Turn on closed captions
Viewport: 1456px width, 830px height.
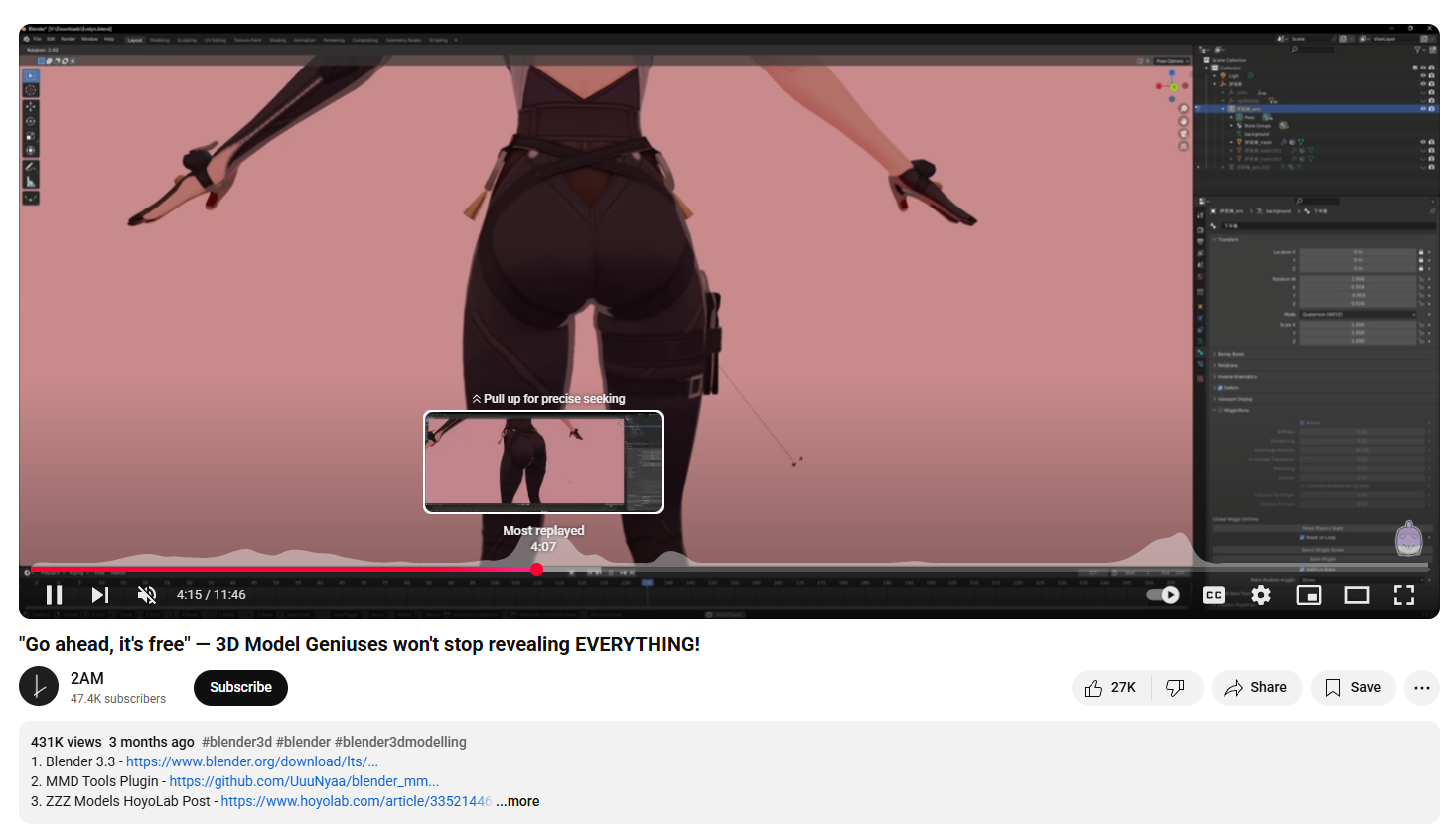click(1214, 595)
